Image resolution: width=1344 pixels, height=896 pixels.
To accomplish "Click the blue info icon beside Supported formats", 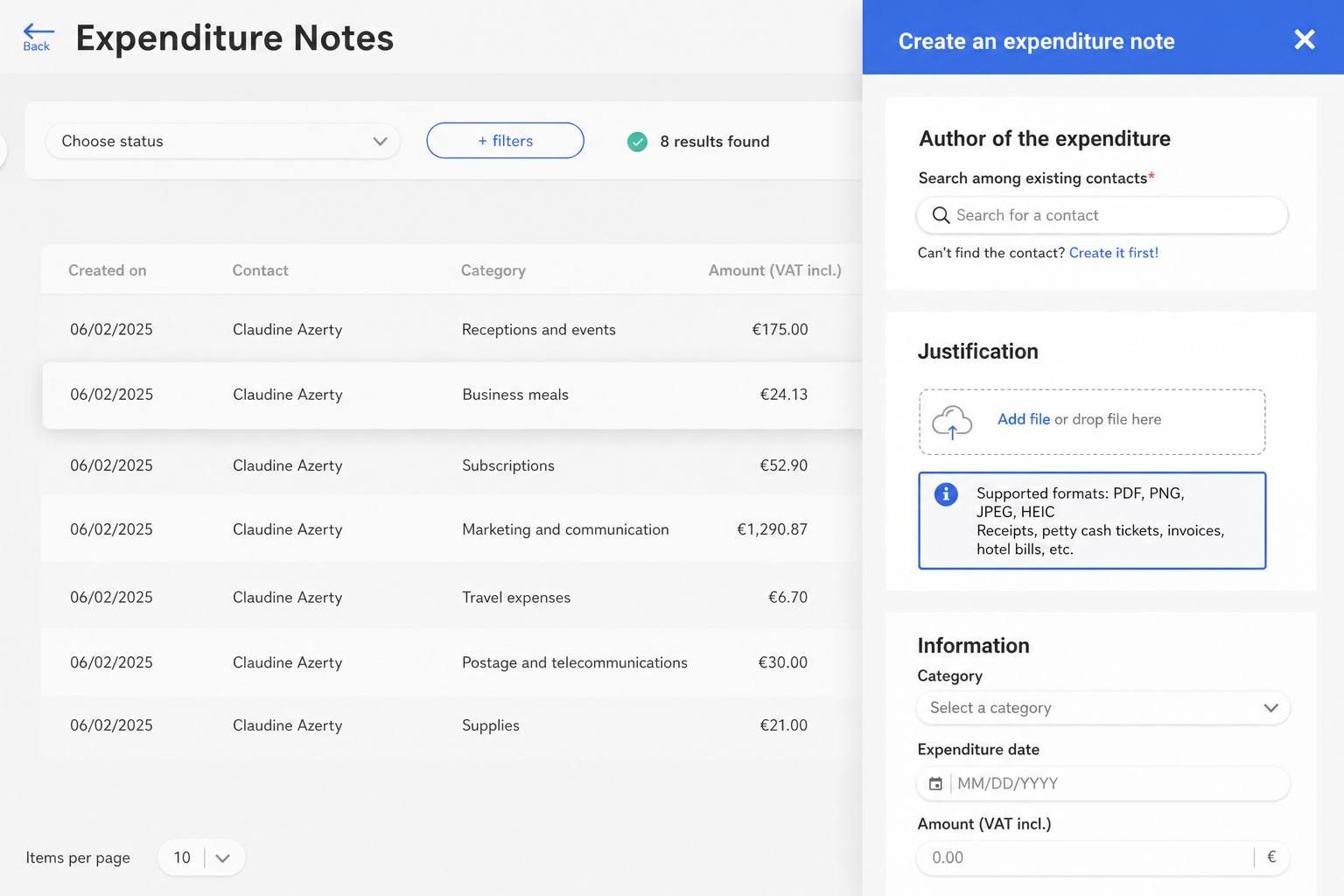I will click(946, 494).
